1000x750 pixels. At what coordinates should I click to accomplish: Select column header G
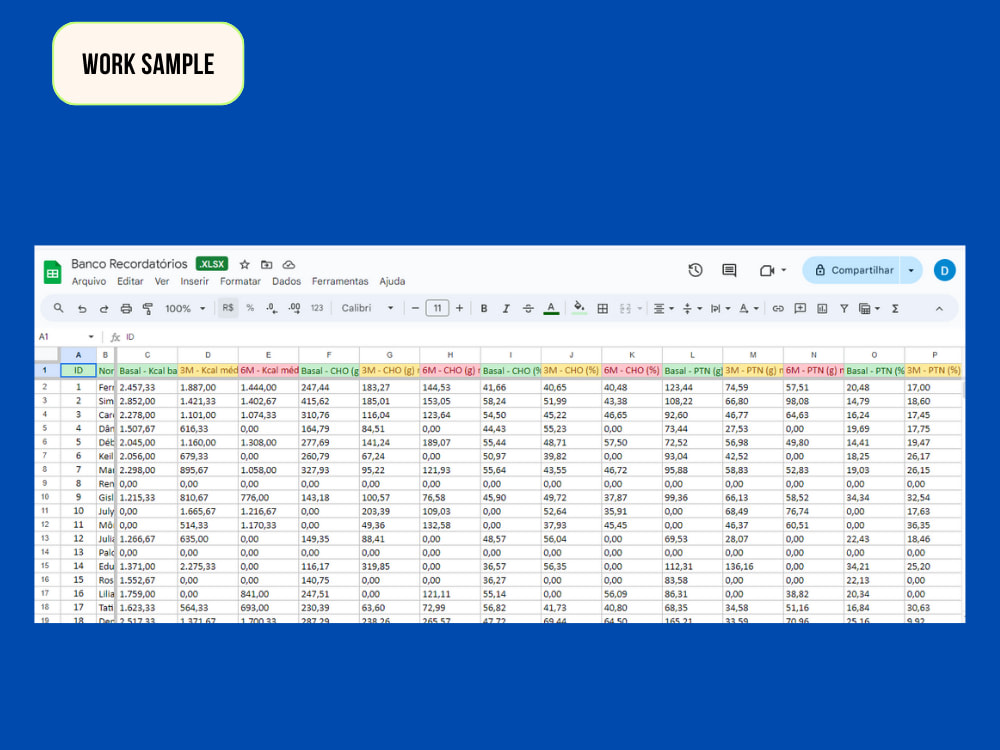tap(389, 355)
